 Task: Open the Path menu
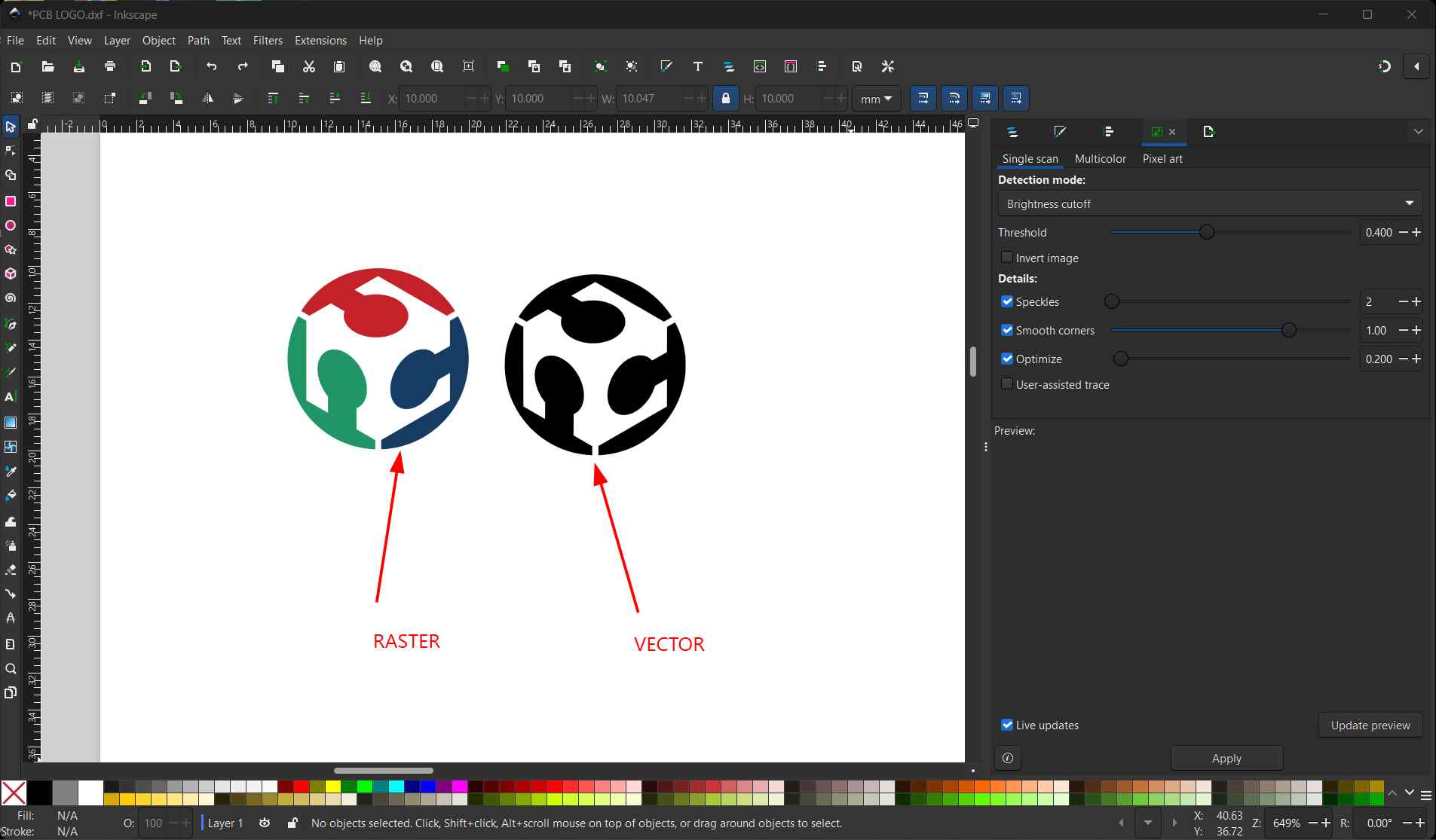(198, 41)
